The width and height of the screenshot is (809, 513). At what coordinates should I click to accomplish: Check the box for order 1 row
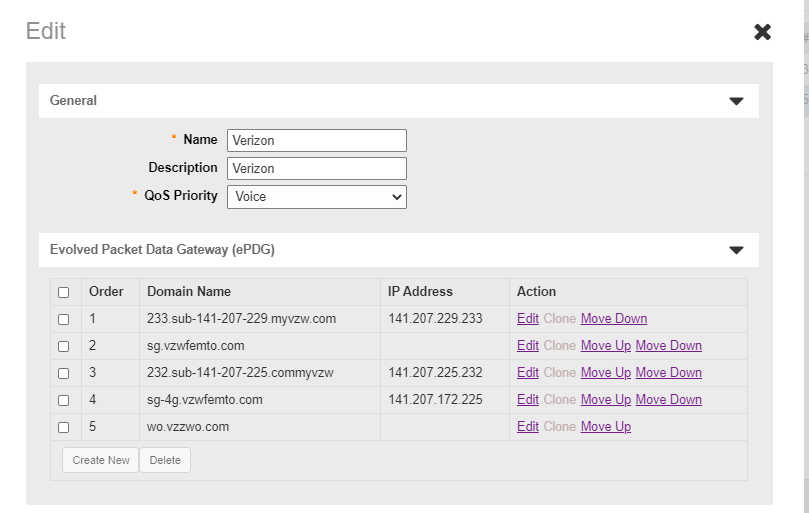pyautogui.click(x=64, y=319)
